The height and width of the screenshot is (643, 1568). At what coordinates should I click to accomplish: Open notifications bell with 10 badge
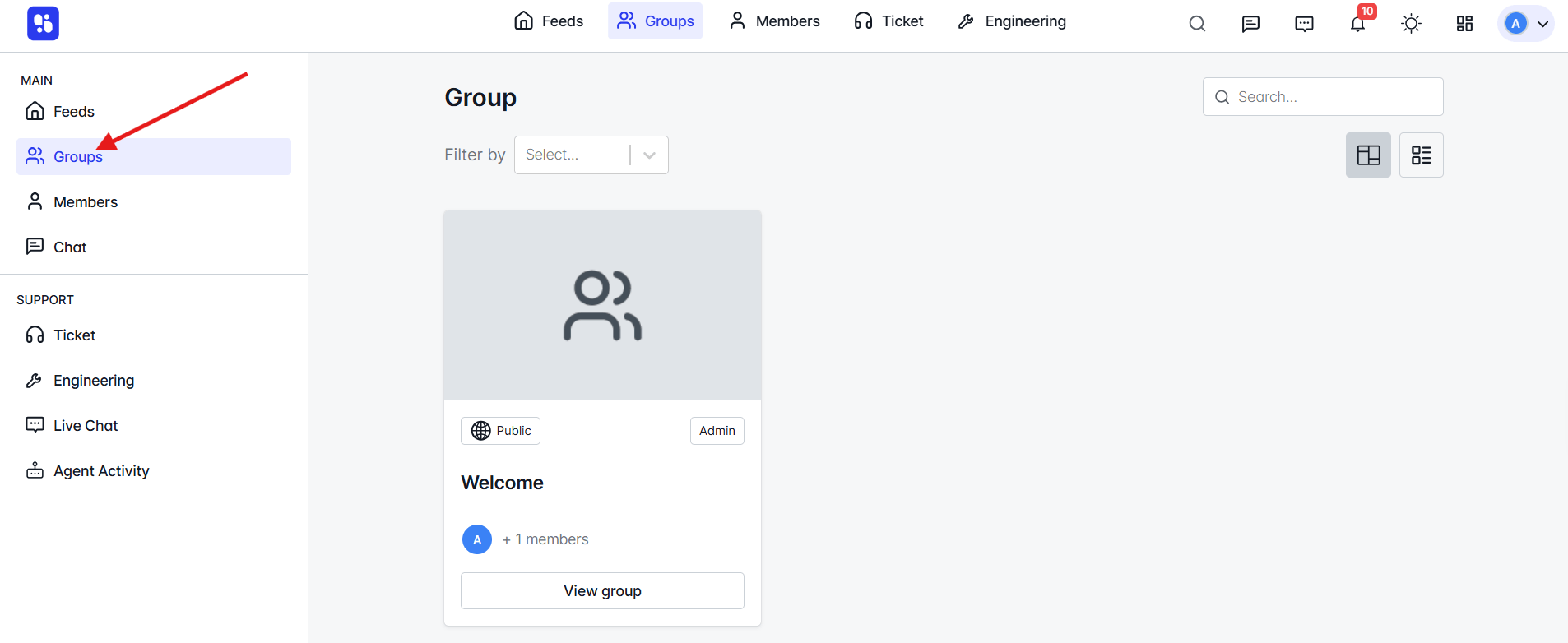(x=1358, y=23)
